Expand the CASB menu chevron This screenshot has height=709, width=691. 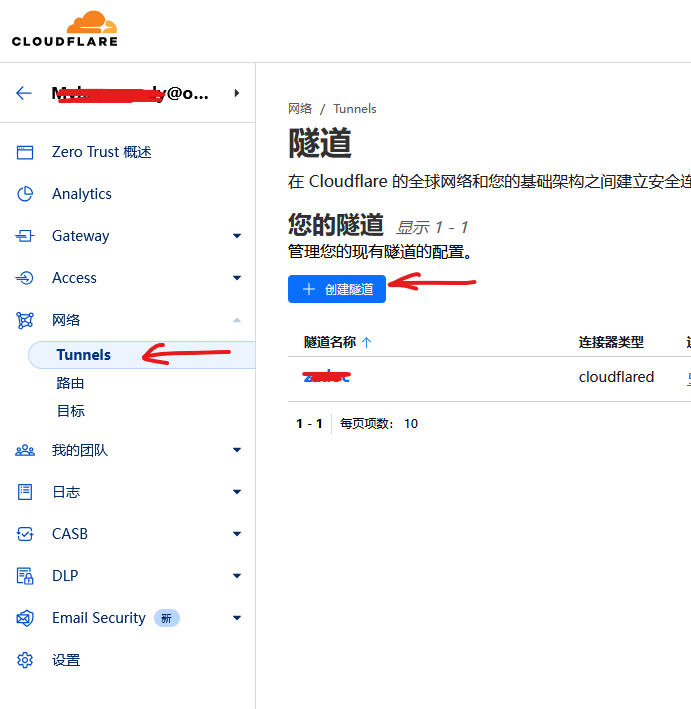(x=237, y=534)
